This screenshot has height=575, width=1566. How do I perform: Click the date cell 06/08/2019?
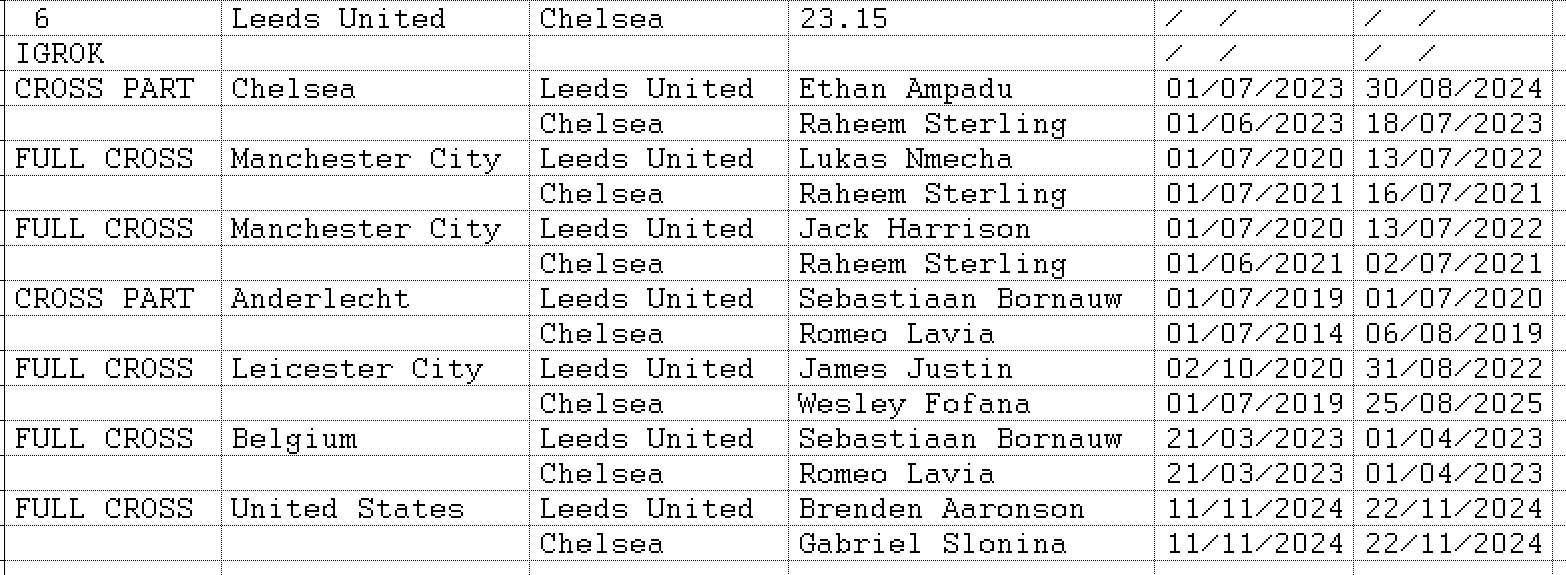point(1454,334)
